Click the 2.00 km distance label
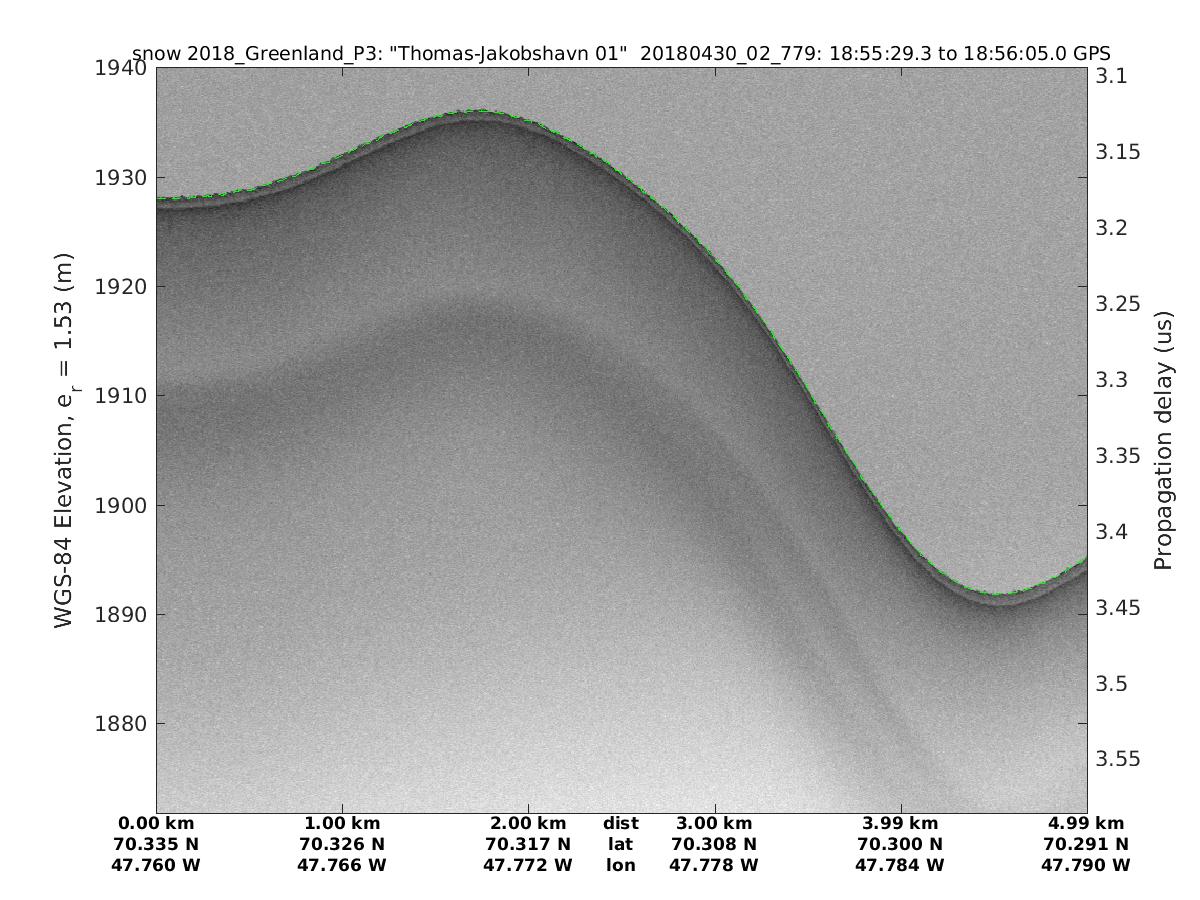The width and height of the screenshot is (1200, 900). point(528,824)
